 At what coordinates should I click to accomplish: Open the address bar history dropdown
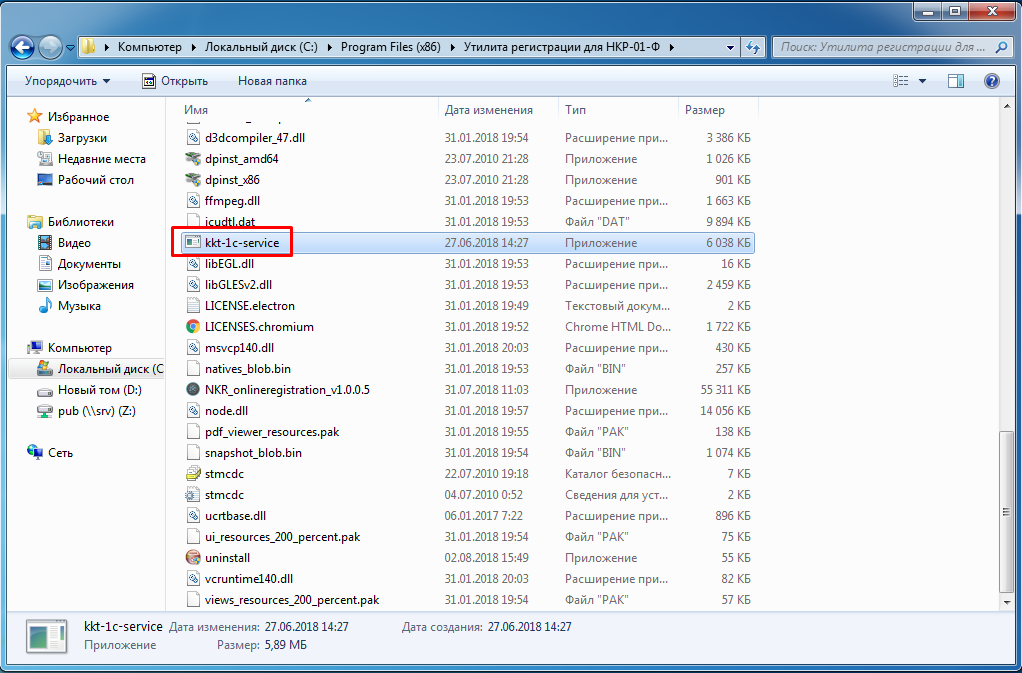[728, 47]
